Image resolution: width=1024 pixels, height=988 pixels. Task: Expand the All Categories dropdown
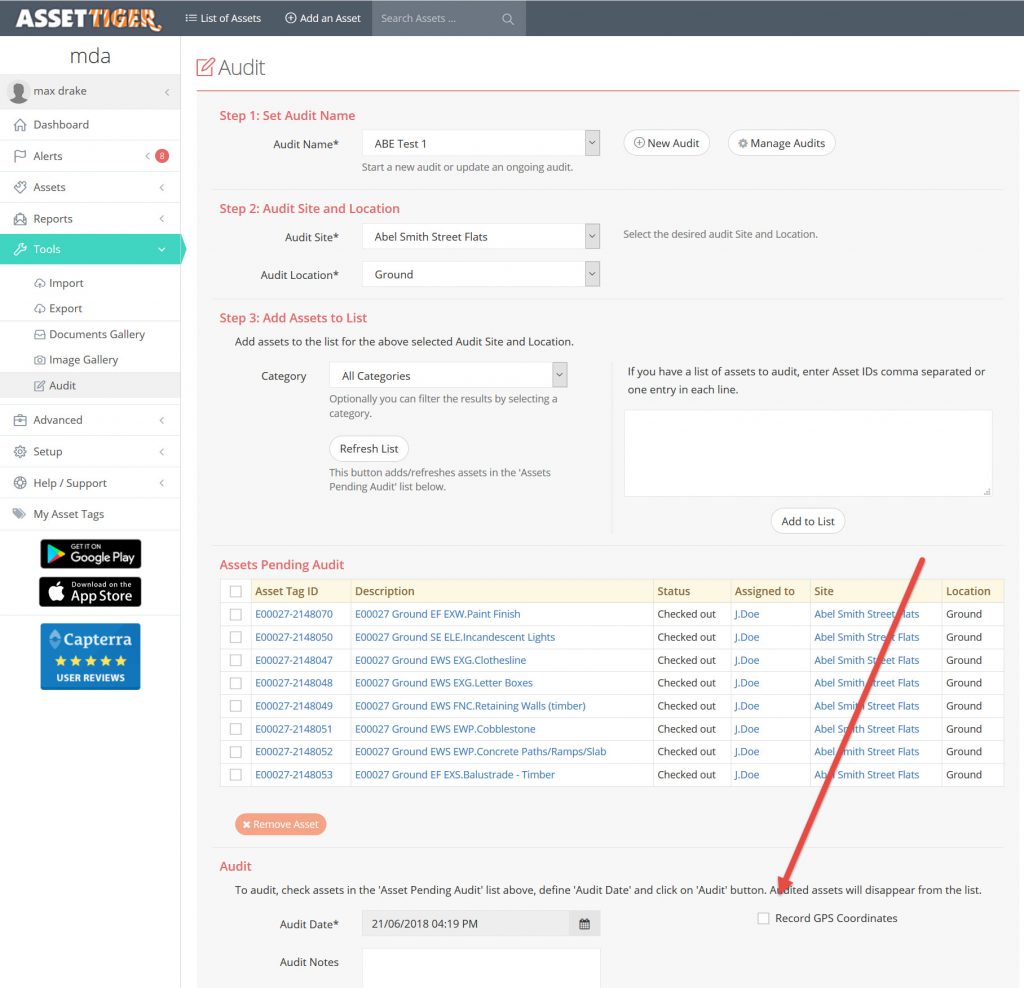559,376
